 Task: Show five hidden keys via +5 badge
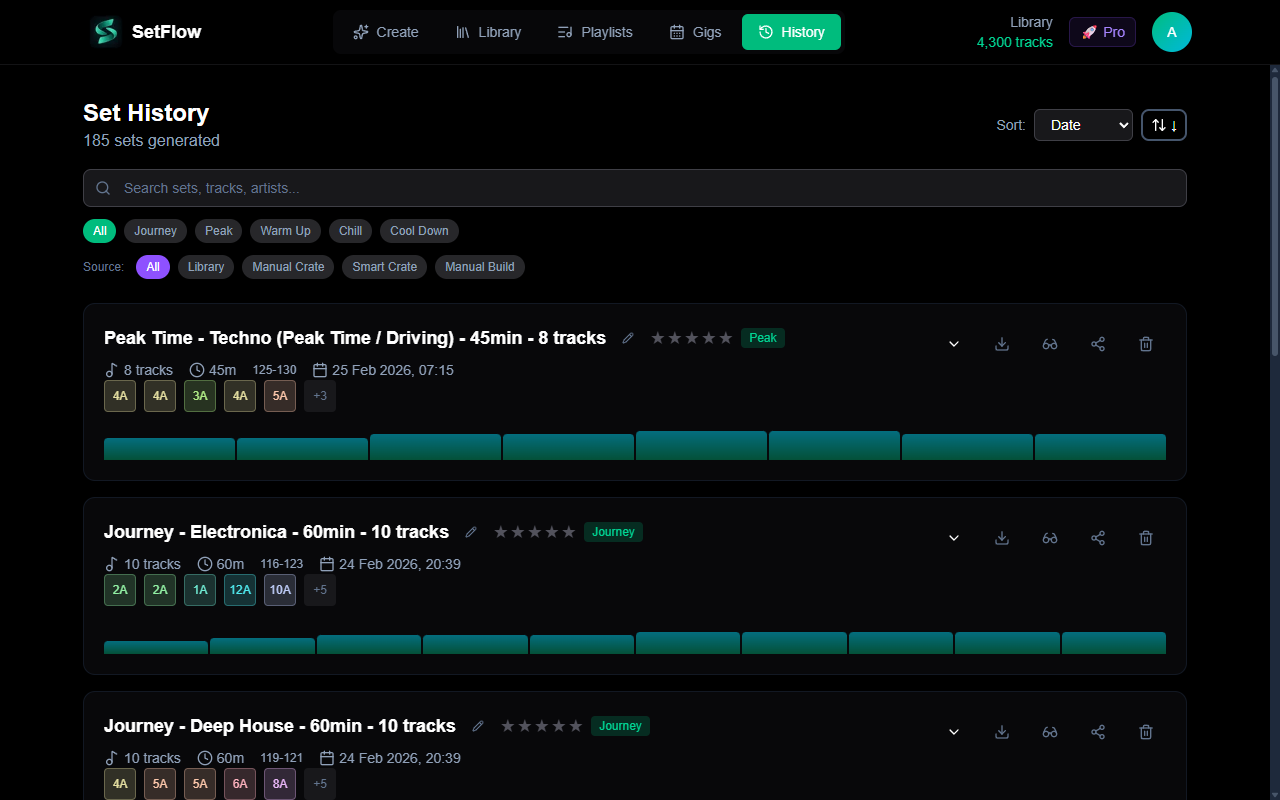[x=319, y=590]
